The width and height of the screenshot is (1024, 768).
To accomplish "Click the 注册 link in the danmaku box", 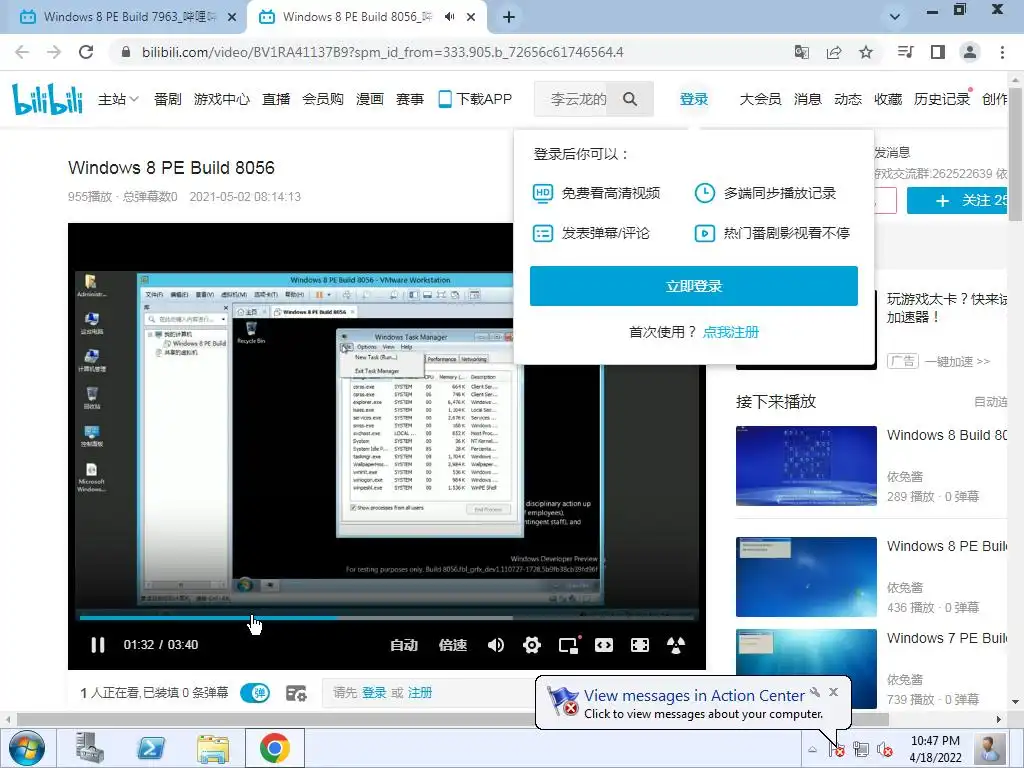I will pyautogui.click(x=420, y=693).
